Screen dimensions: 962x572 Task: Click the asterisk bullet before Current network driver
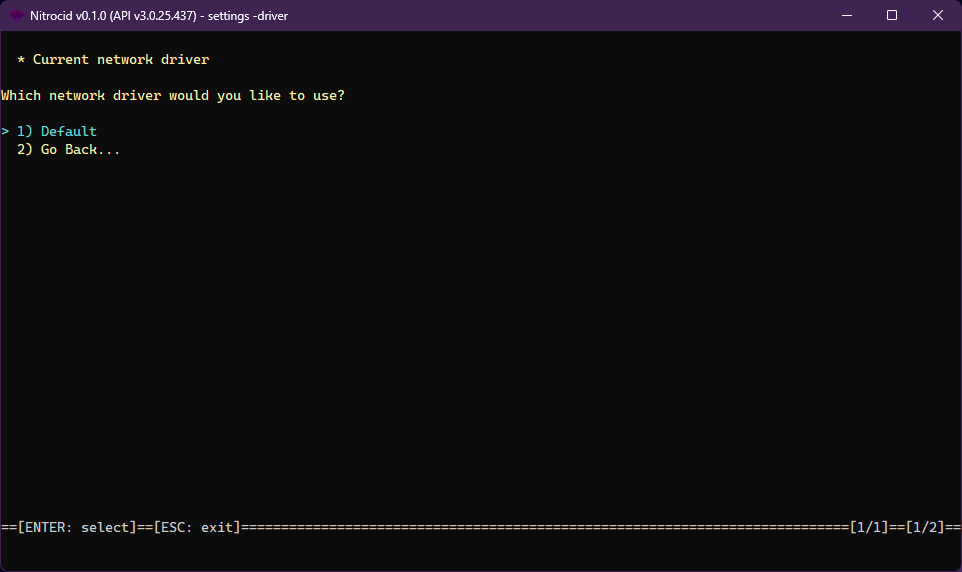tap(21, 60)
